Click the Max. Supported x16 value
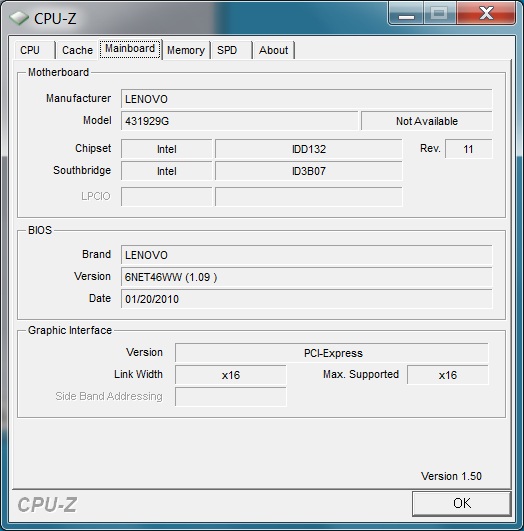The width and height of the screenshot is (524, 531). click(448, 375)
